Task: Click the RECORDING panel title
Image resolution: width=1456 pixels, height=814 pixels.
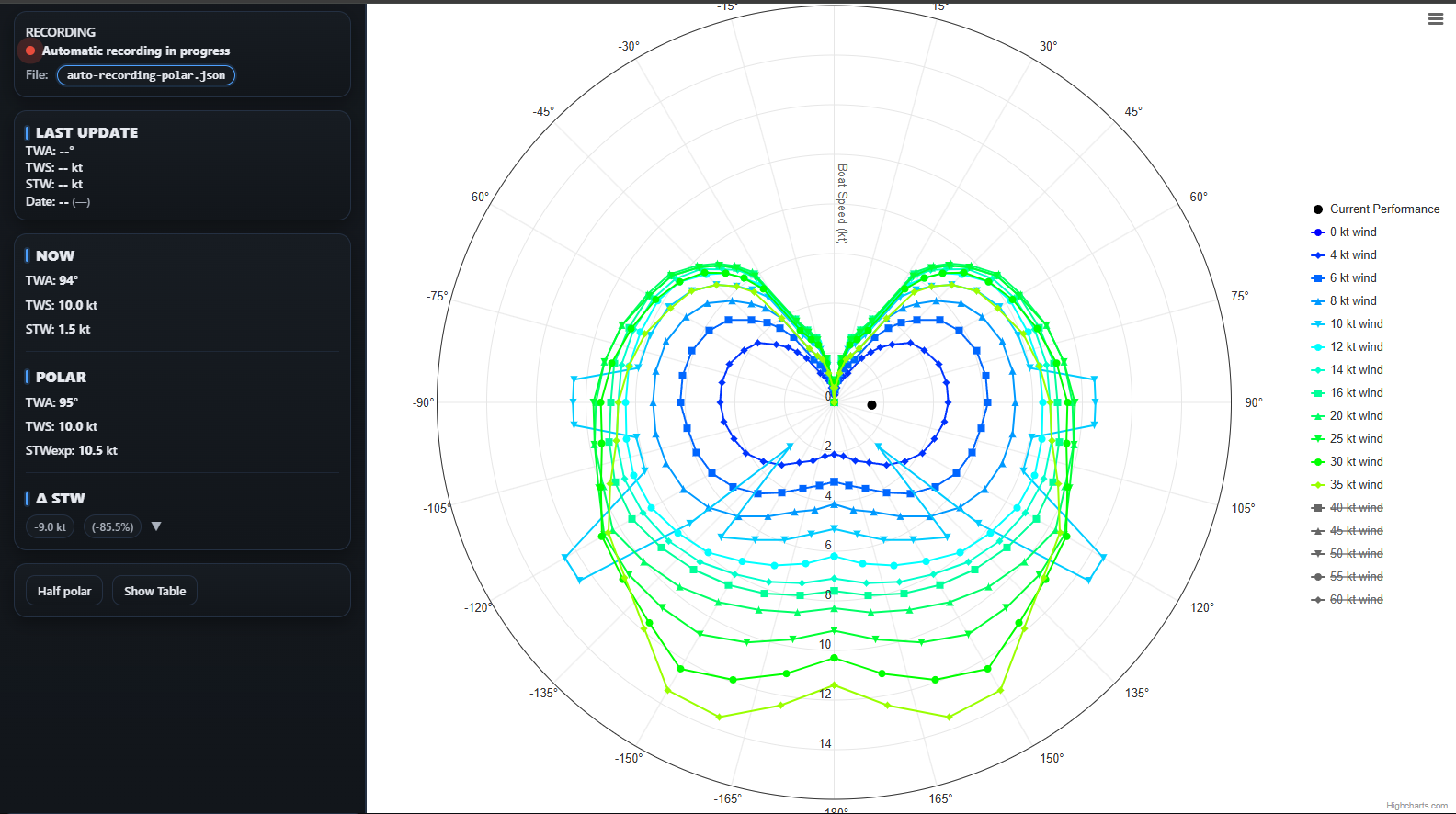Action: point(61,32)
